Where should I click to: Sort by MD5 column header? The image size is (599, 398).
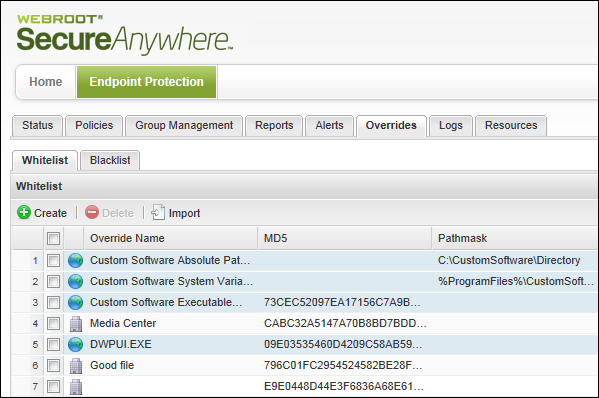(345, 238)
